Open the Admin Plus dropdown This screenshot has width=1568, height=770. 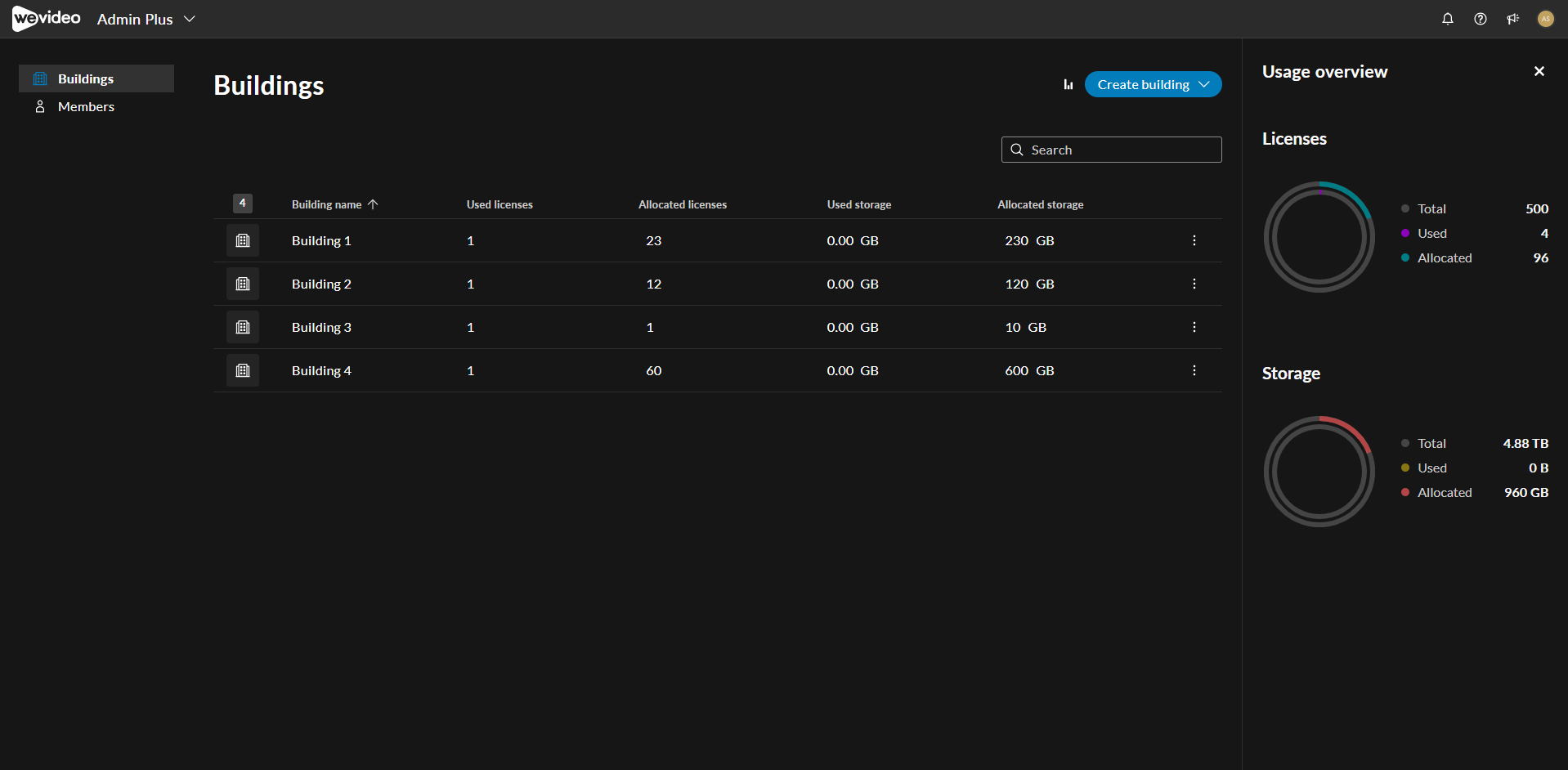(146, 19)
